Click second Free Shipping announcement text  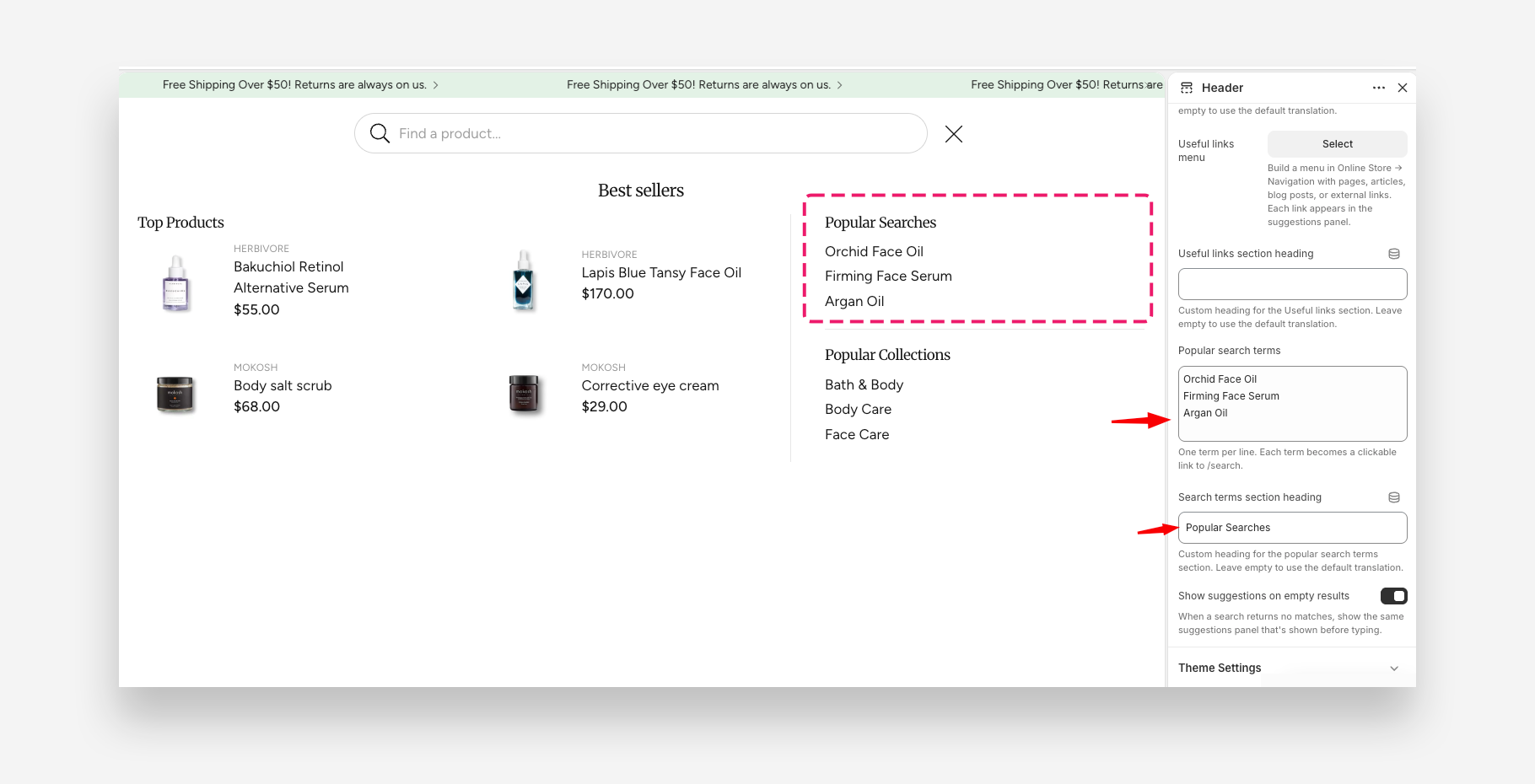coord(698,85)
